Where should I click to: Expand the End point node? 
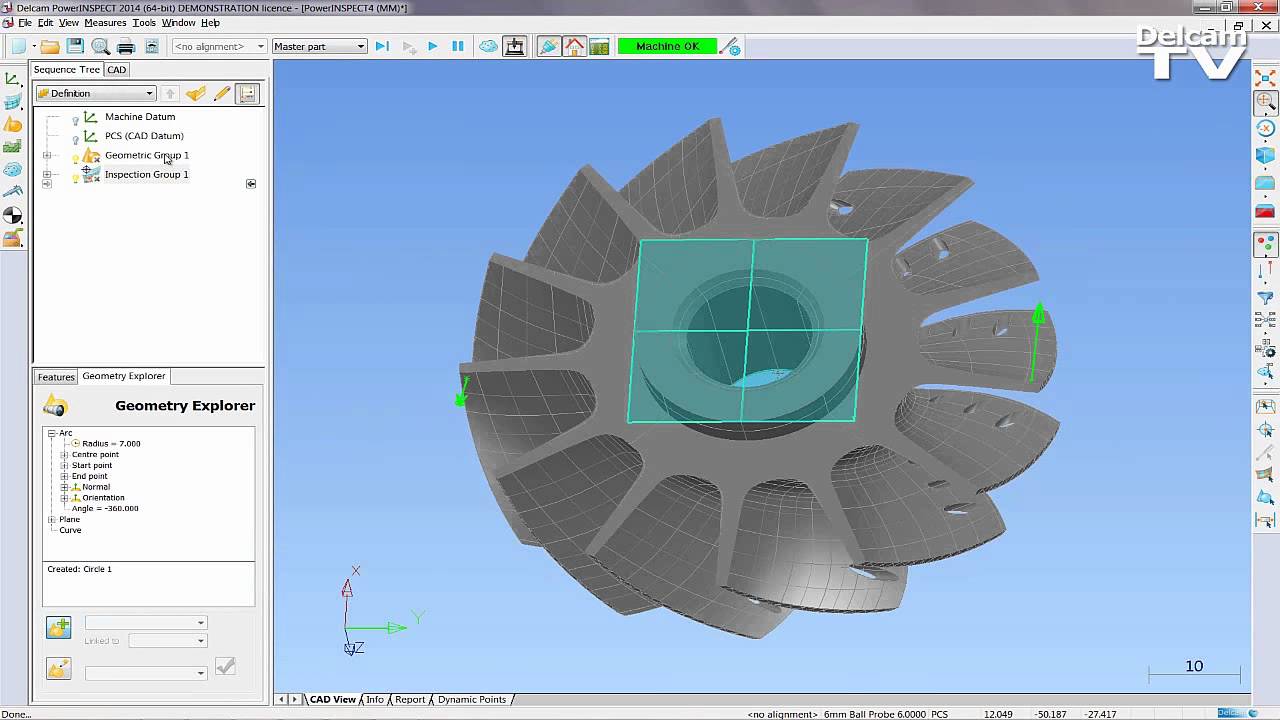pyautogui.click(x=64, y=476)
